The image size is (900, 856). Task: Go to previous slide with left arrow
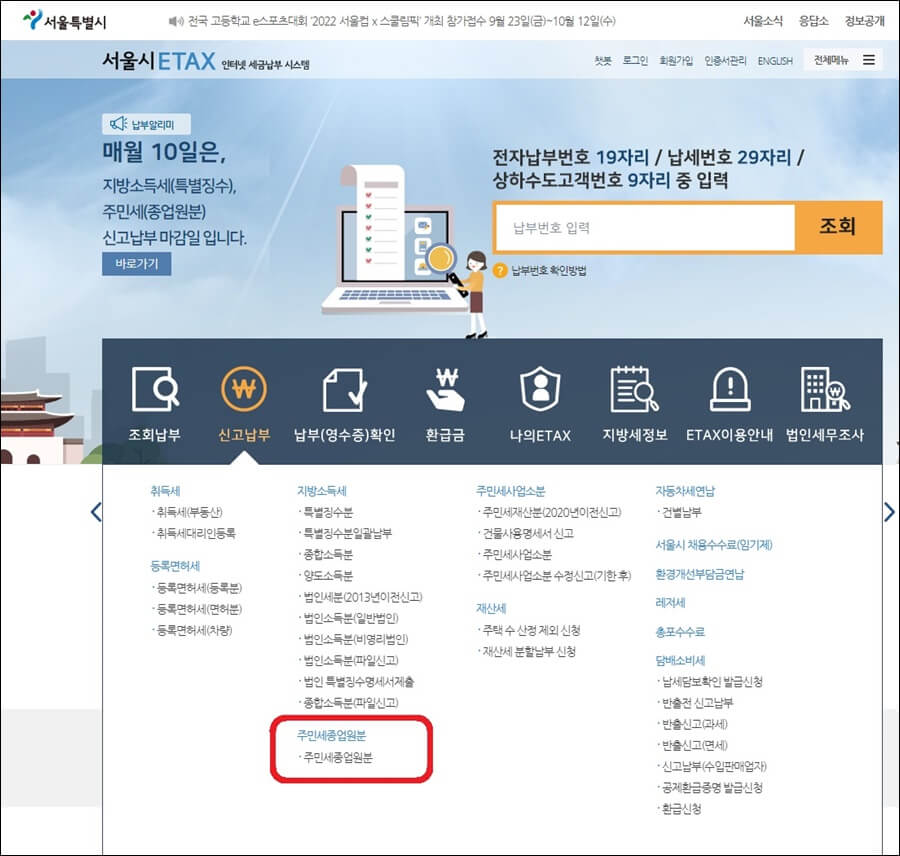96,512
